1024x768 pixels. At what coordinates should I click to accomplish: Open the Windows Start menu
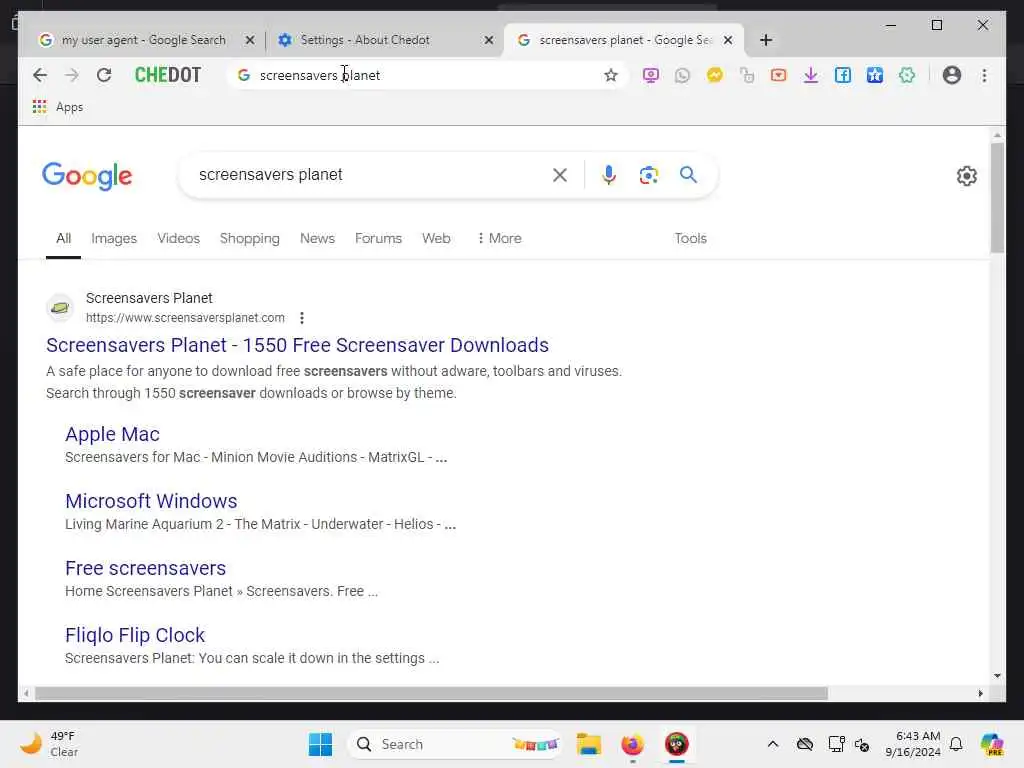[320, 744]
